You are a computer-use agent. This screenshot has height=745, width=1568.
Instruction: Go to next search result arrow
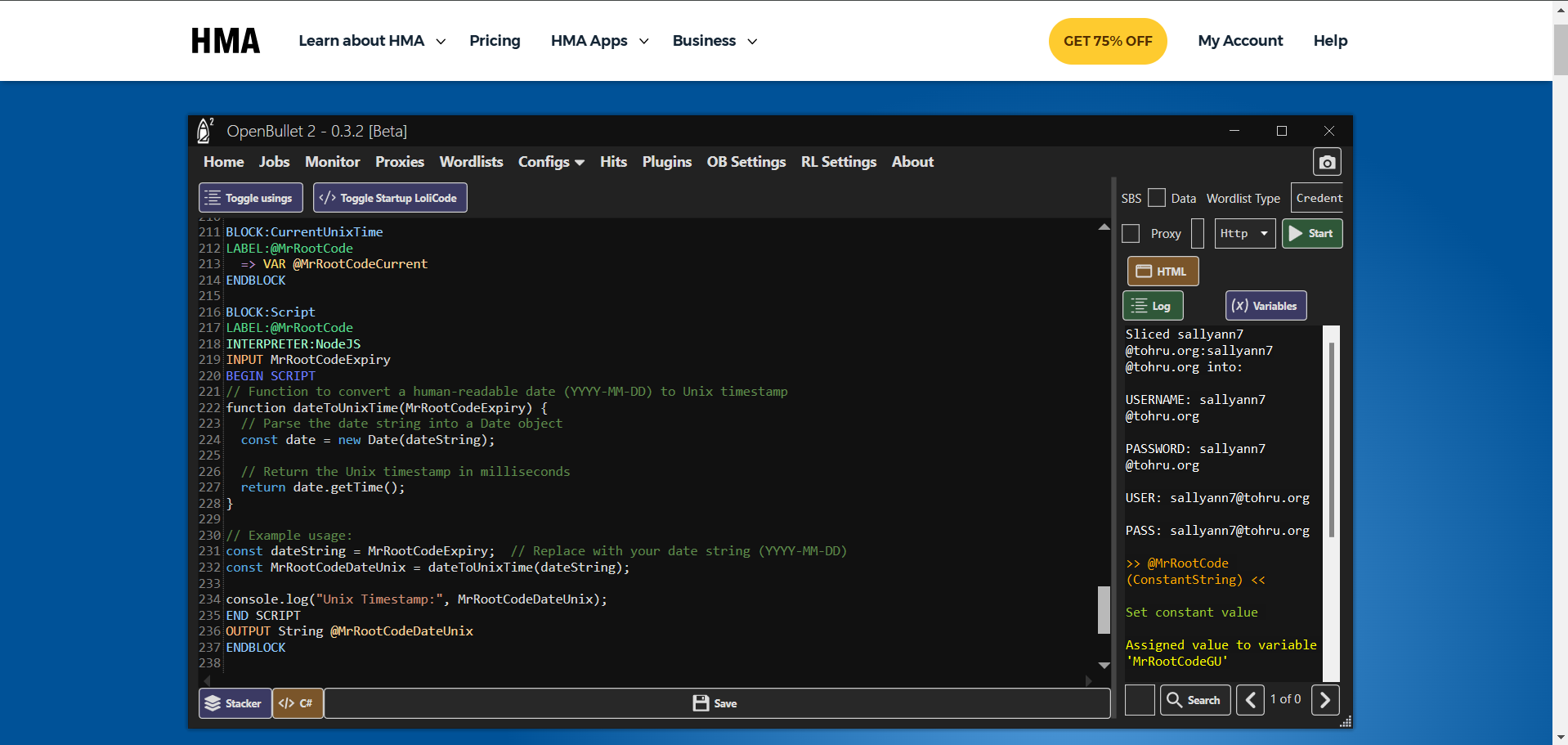pyautogui.click(x=1325, y=700)
